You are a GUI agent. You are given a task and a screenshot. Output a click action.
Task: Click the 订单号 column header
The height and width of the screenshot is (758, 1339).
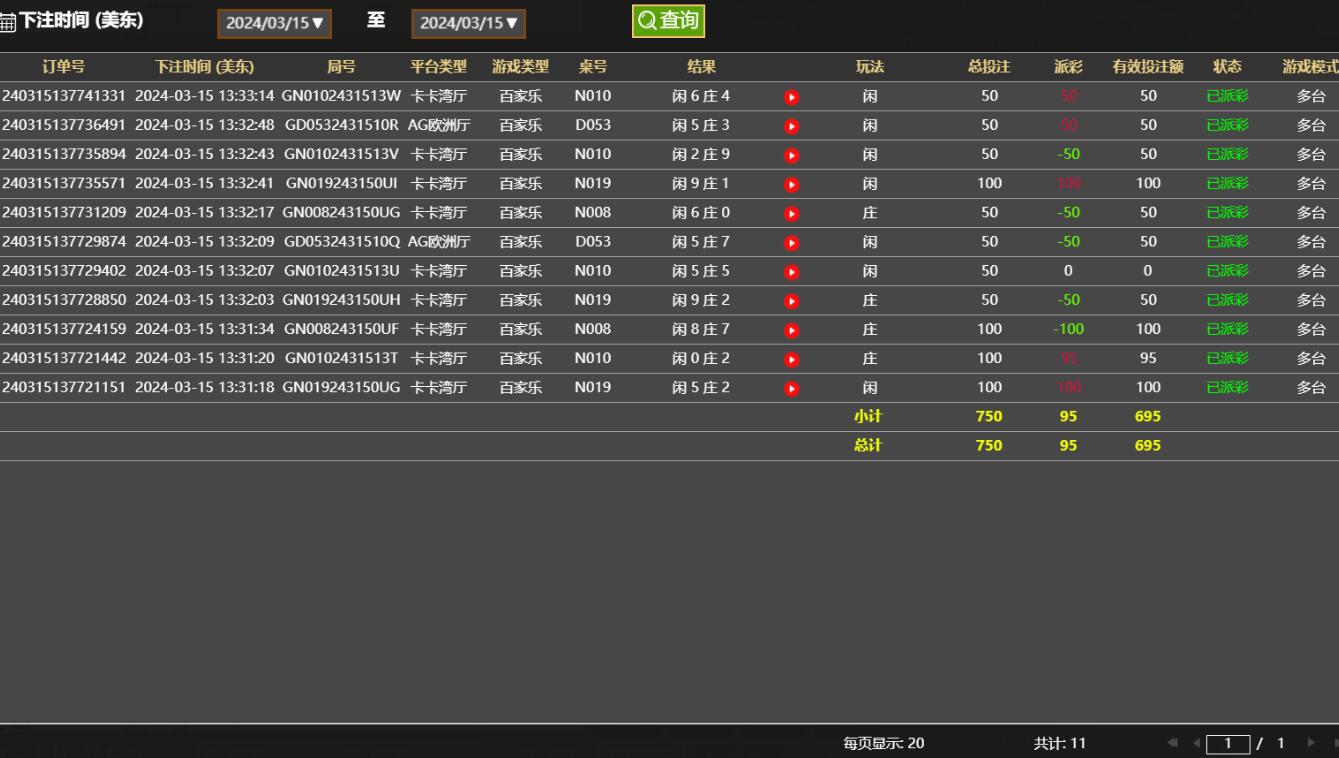(x=63, y=67)
